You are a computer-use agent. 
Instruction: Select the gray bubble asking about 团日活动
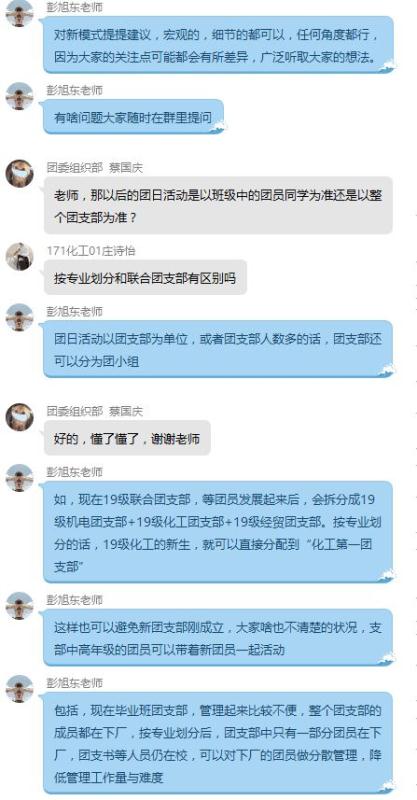tap(218, 206)
